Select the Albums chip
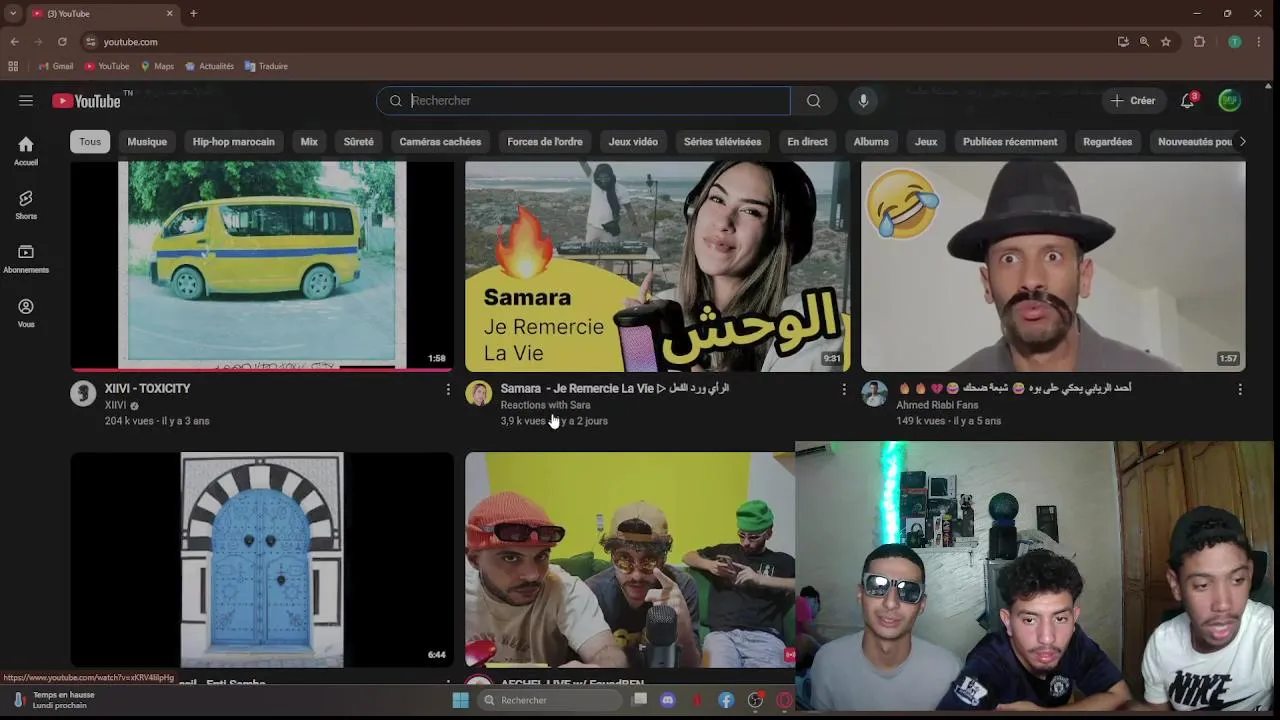1280x720 pixels. [871, 141]
